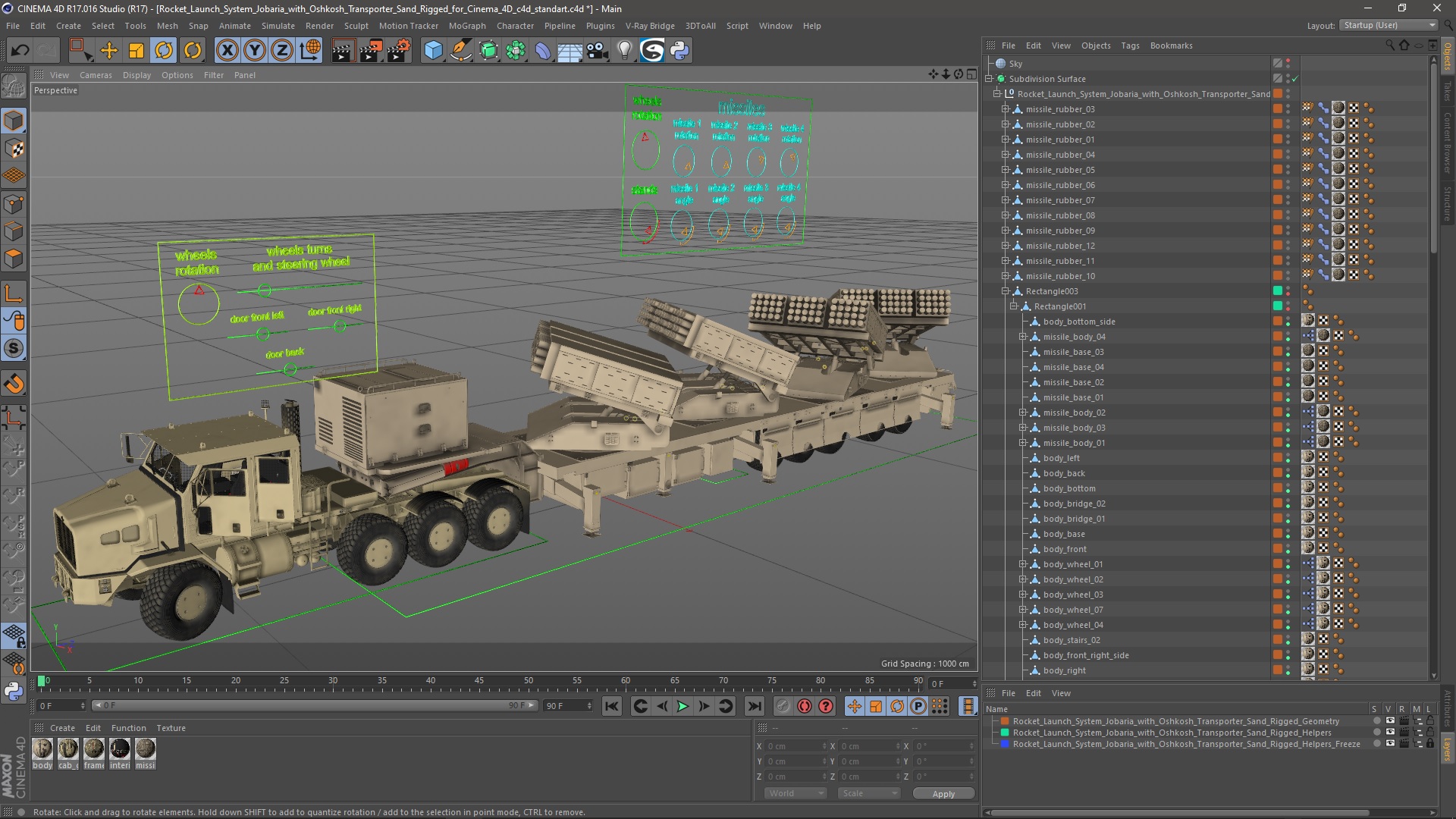The image size is (1456, 819).
Task: Open material manager Texture menu
Action: point(171,728)
